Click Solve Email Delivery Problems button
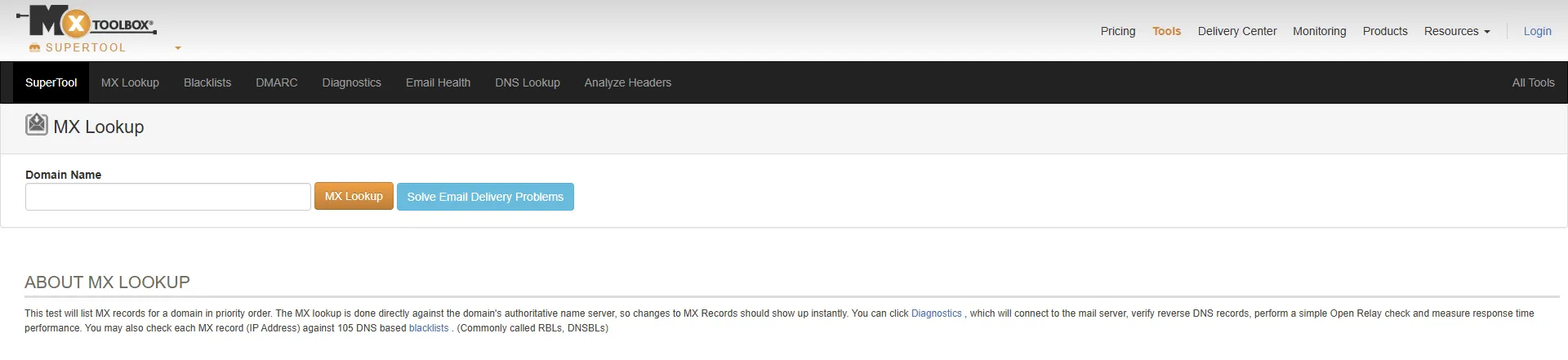This screenshot has width=1568, height=360. point(485,197)
